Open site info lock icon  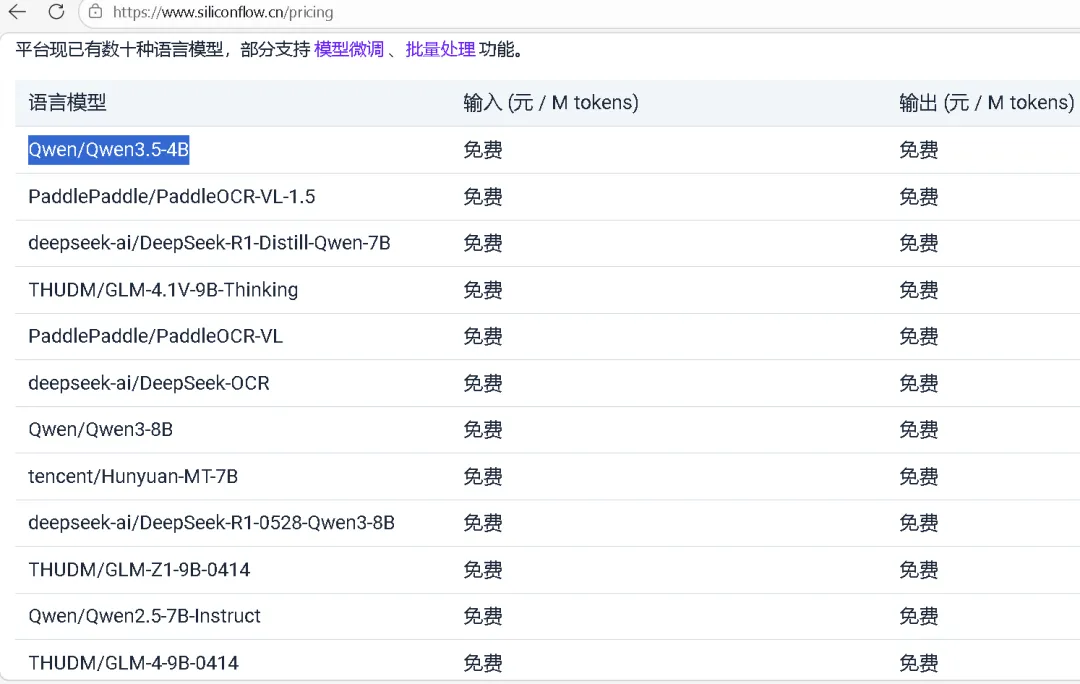pos(96,12)
